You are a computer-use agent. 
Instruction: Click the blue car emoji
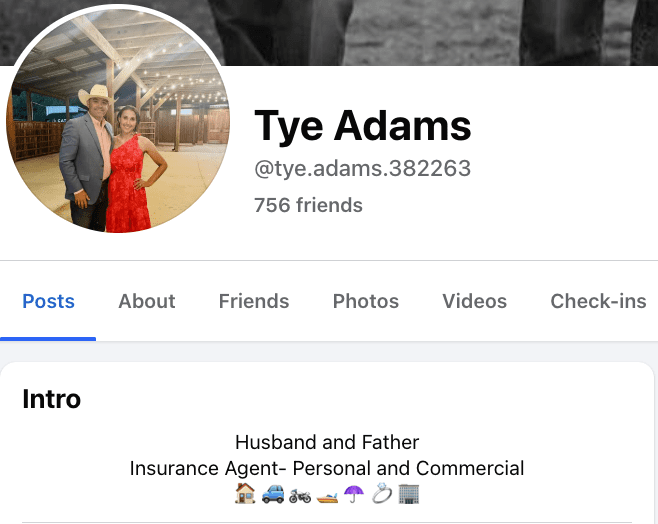(273, 493)
